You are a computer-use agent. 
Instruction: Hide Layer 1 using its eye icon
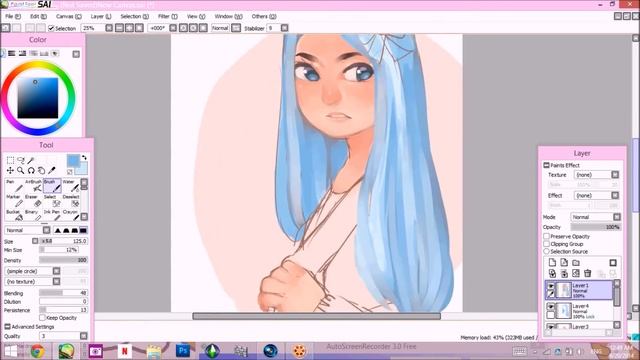pyautogui.click(x=551, y=286)
